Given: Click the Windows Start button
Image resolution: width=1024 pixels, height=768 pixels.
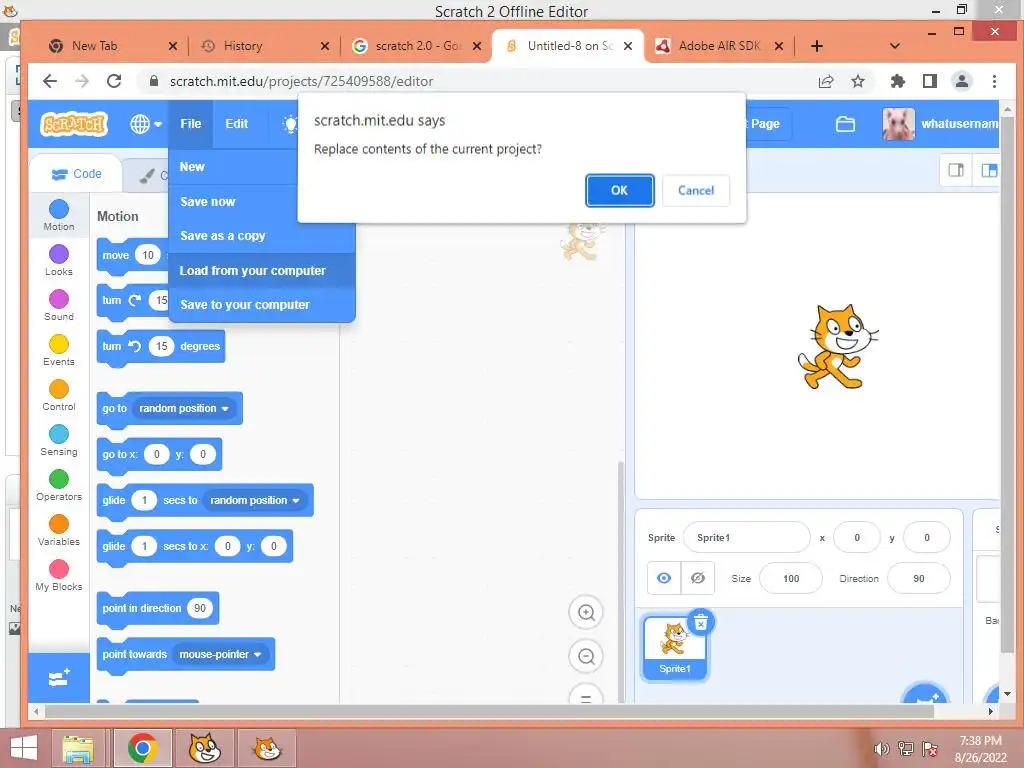Looking at the screenshot, I should 24,749.
